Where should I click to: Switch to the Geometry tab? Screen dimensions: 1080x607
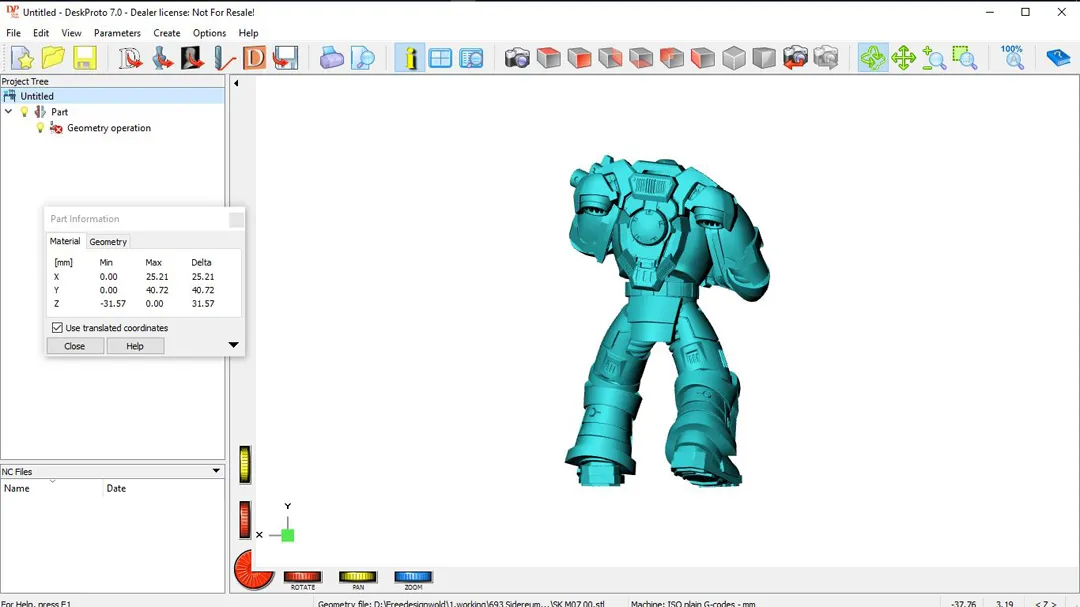tap(108, 242)
